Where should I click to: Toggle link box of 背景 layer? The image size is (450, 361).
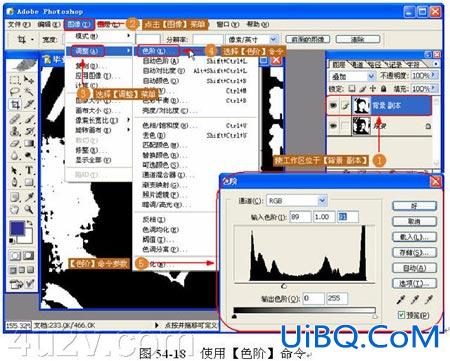tap(346, 126)
